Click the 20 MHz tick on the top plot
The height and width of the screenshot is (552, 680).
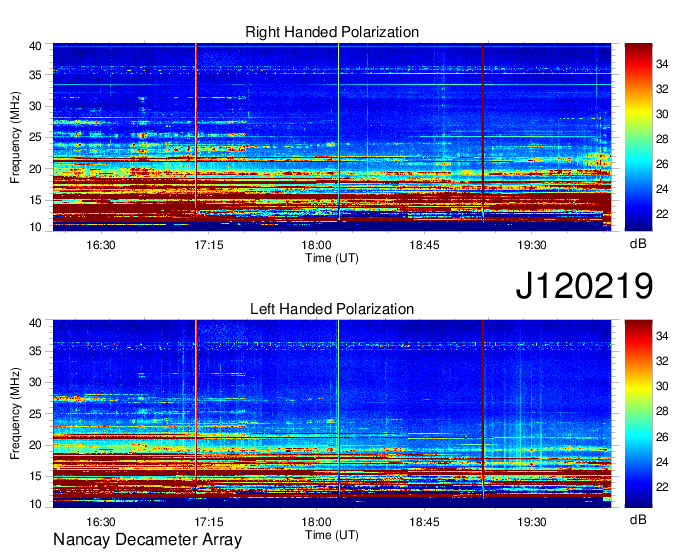click(35, 169)
